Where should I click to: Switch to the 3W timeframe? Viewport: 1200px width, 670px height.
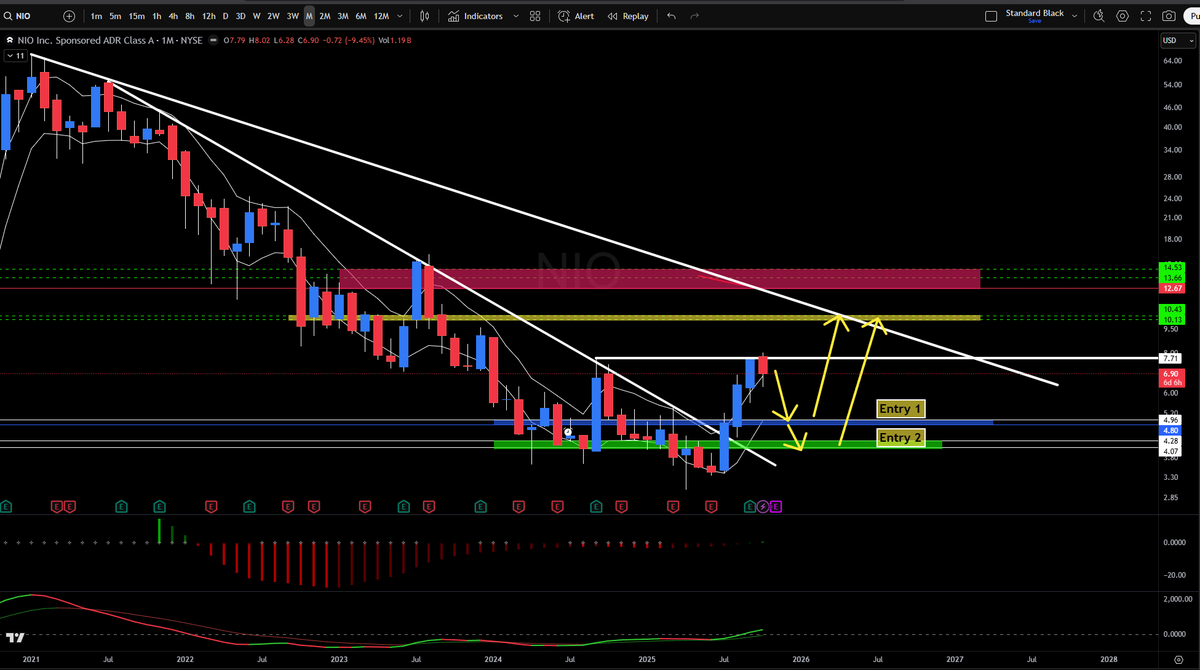(292, 16)
